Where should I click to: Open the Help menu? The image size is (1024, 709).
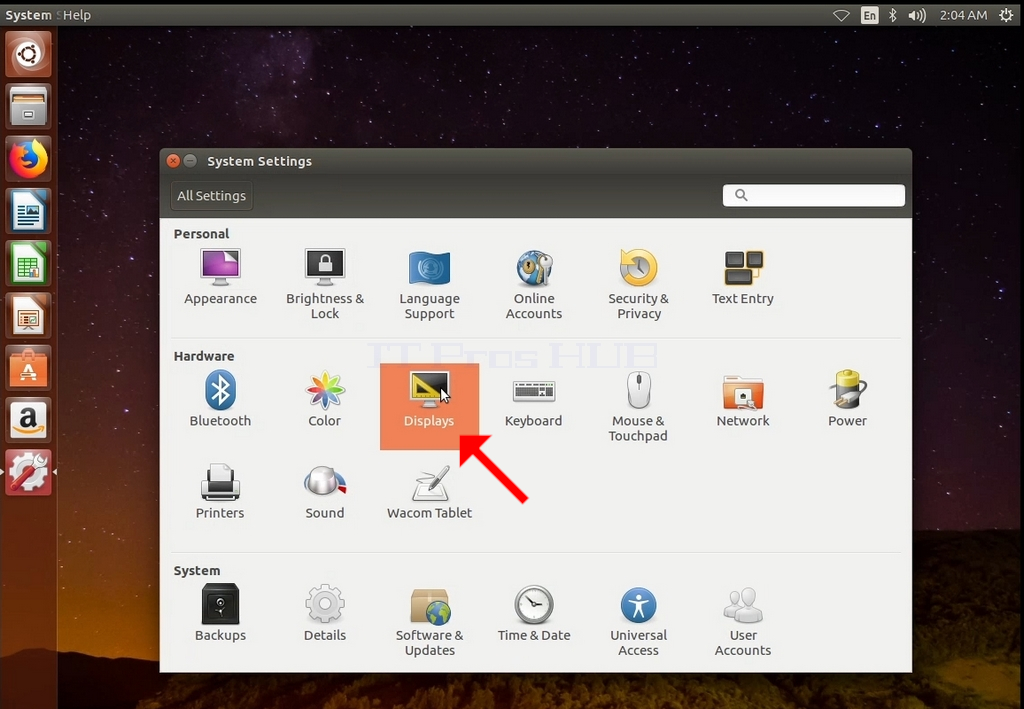coord(77,15)
